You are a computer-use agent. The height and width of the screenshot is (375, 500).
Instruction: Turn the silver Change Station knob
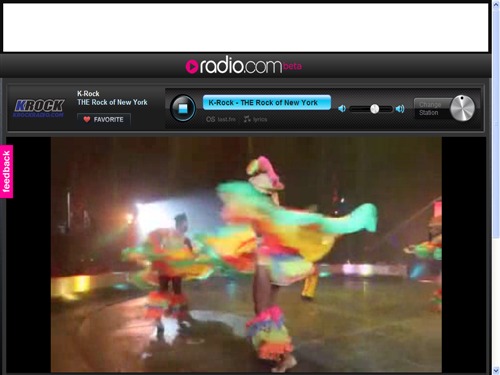462,108
